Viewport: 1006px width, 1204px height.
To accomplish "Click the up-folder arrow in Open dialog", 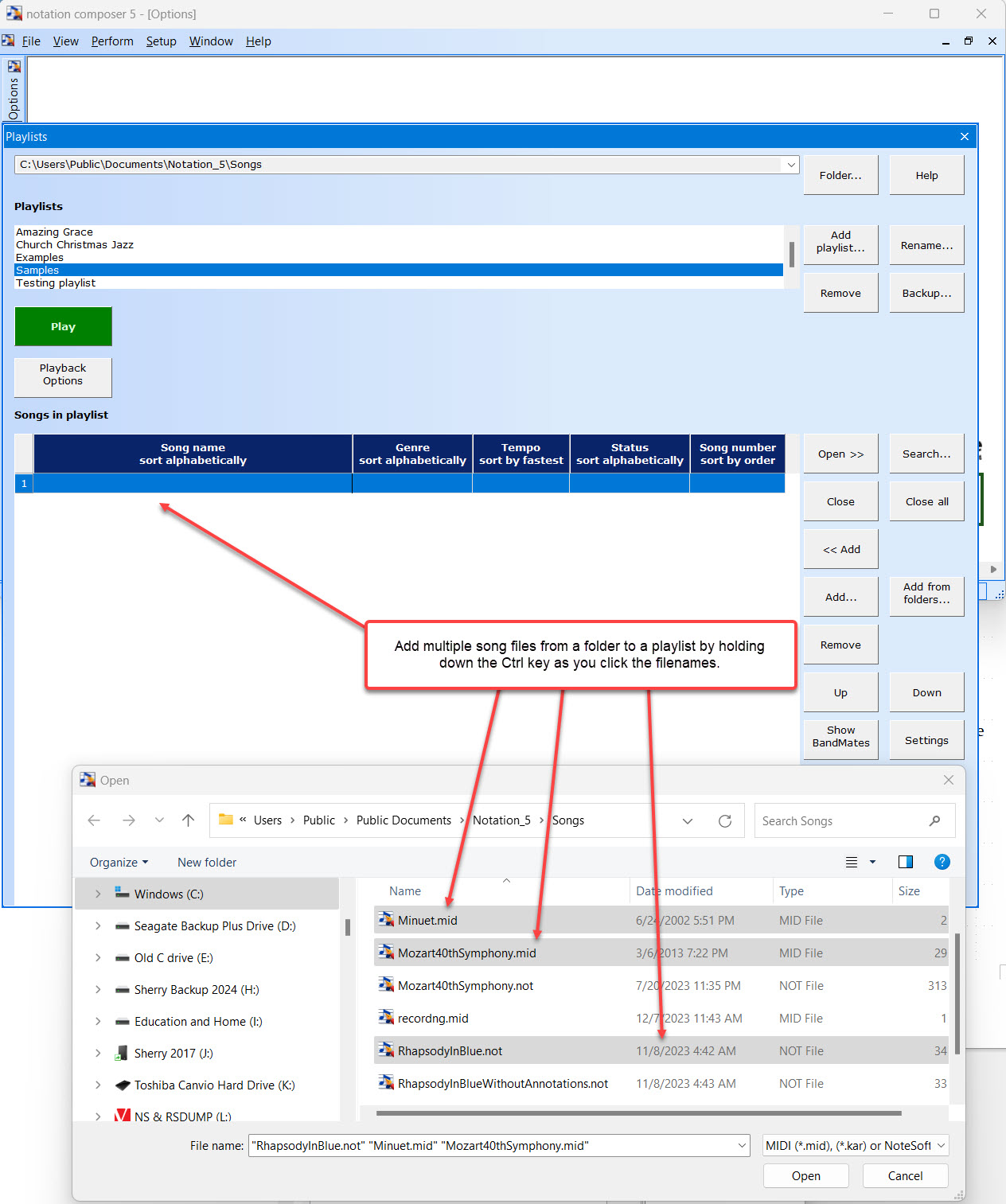I will (188, 820).
